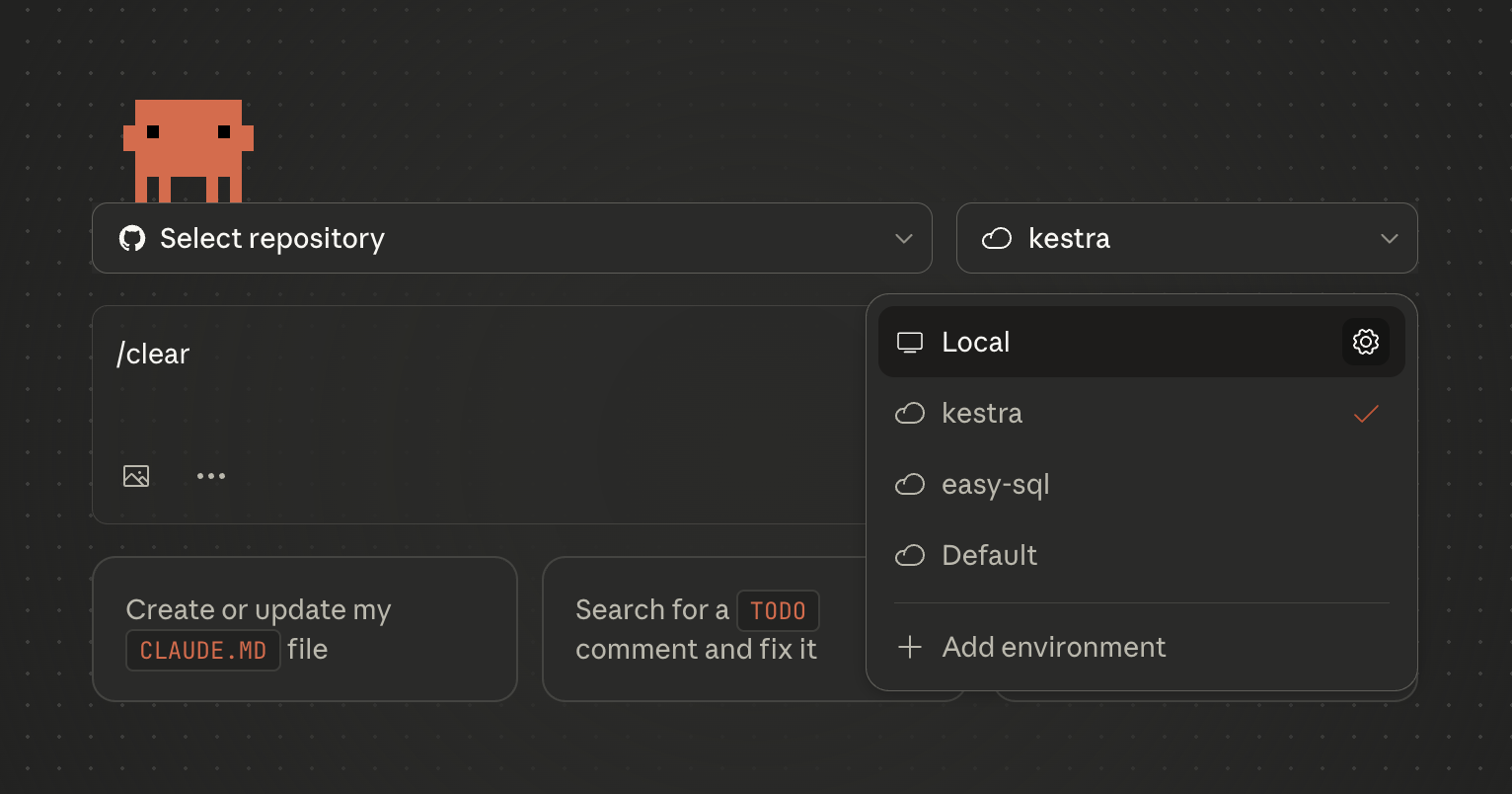Open the three-dots more options

pyautogui.click(x=210, y=476)
